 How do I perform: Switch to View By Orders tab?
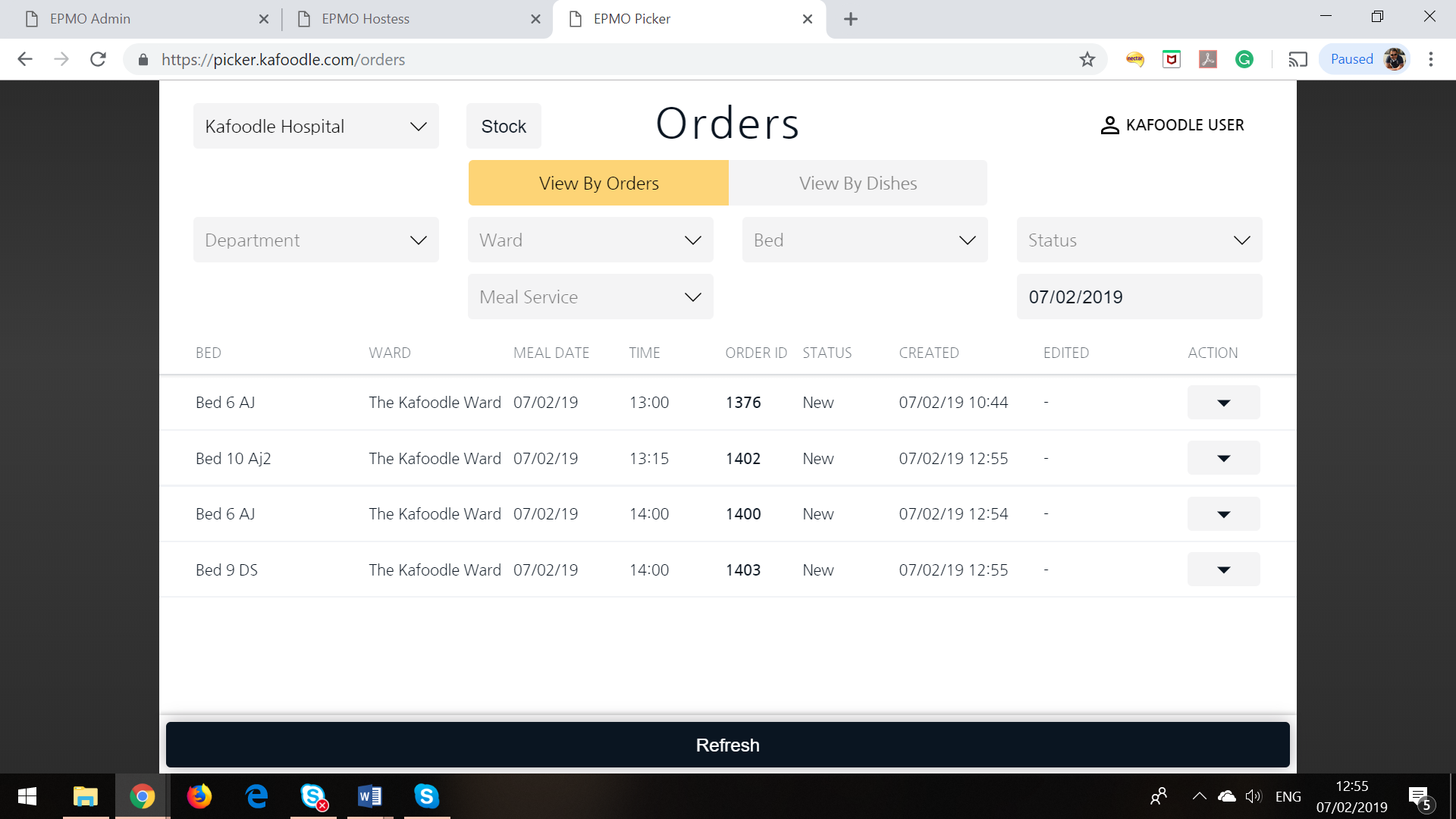pos(598,183)
